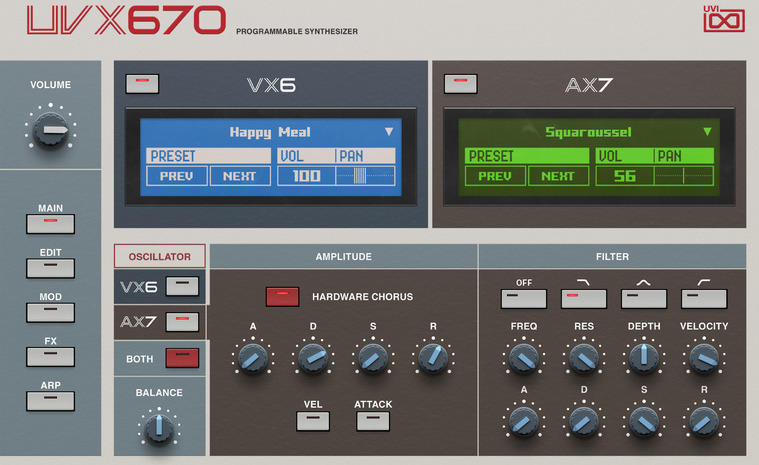
Task: Click the Happy Meal preset name
Action: 270,132
